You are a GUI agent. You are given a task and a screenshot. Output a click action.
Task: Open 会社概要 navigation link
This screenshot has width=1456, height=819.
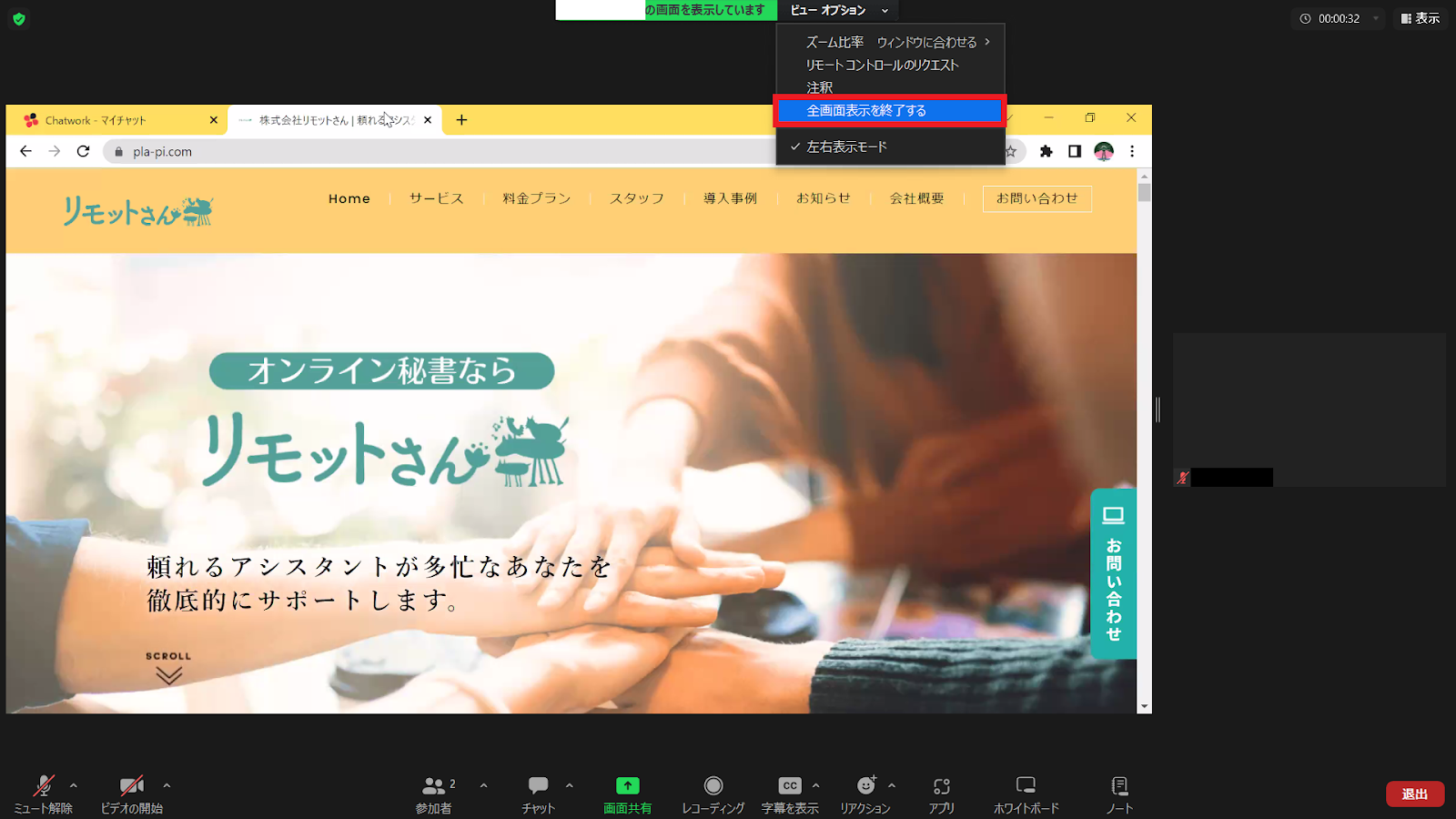point(917,198)
